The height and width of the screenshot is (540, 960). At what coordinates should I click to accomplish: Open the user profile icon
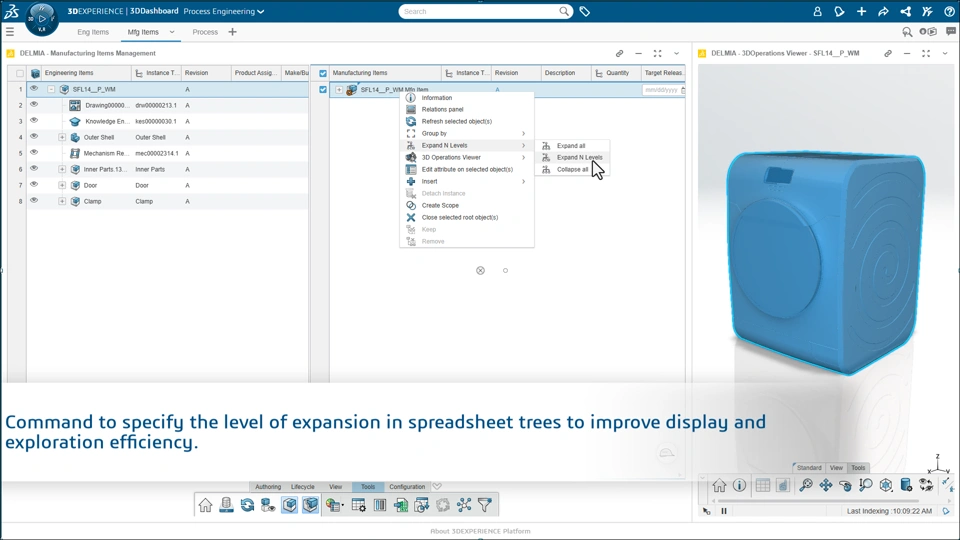[817, 12]
